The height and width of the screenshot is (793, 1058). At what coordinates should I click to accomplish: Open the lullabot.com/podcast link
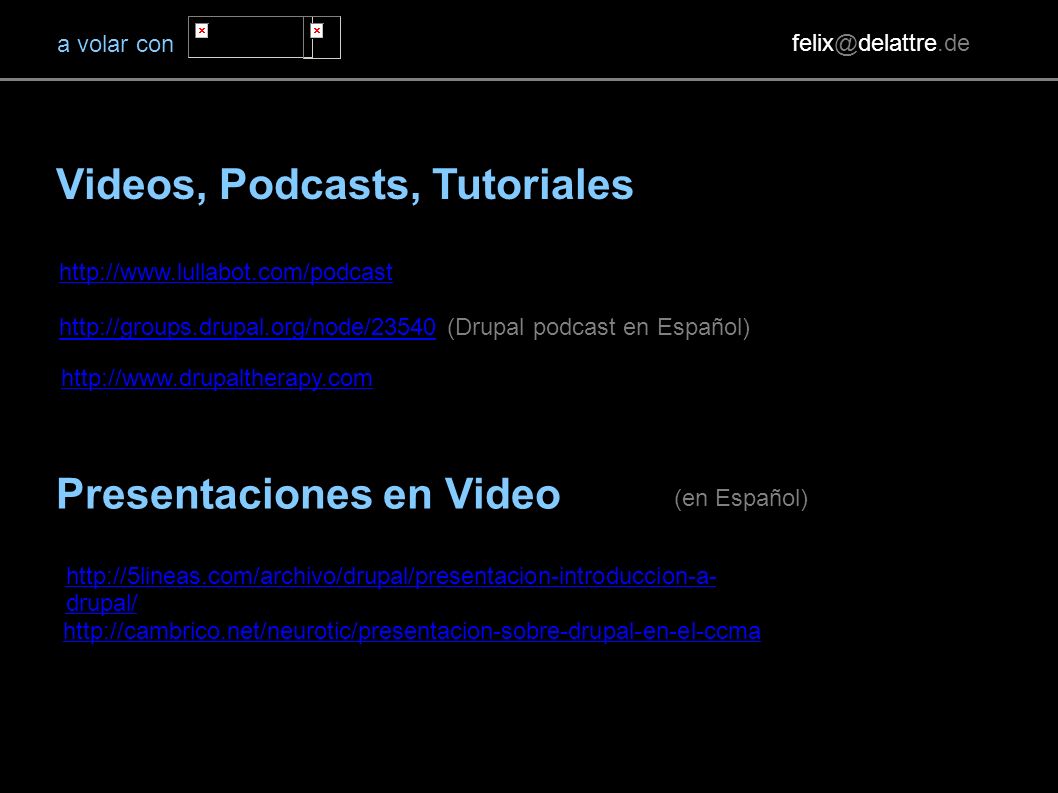[226, 272]
